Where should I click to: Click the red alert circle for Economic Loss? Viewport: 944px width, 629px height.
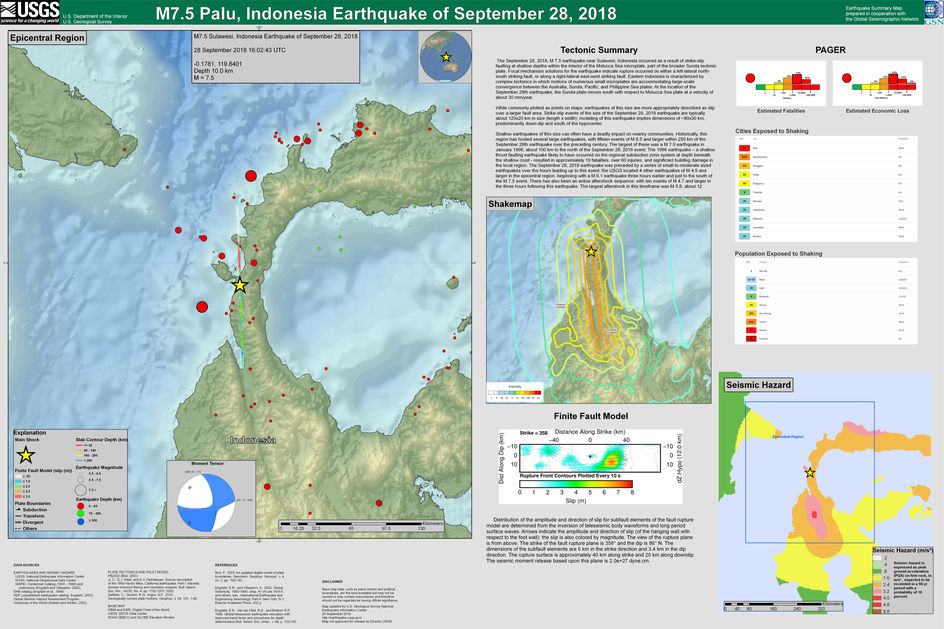tap(840, 82)
